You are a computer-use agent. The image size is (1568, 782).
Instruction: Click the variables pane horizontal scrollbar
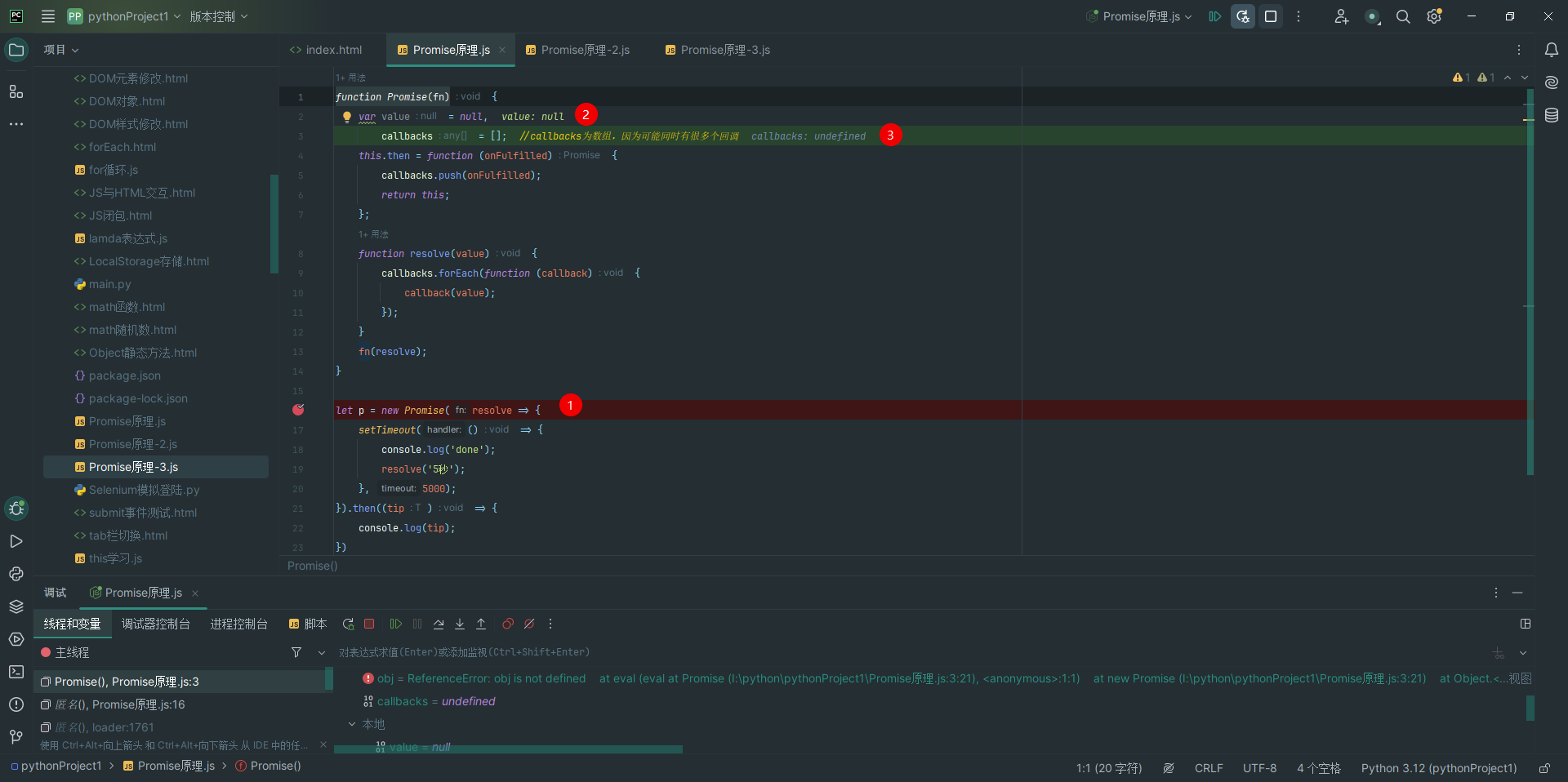click(508, 749)
